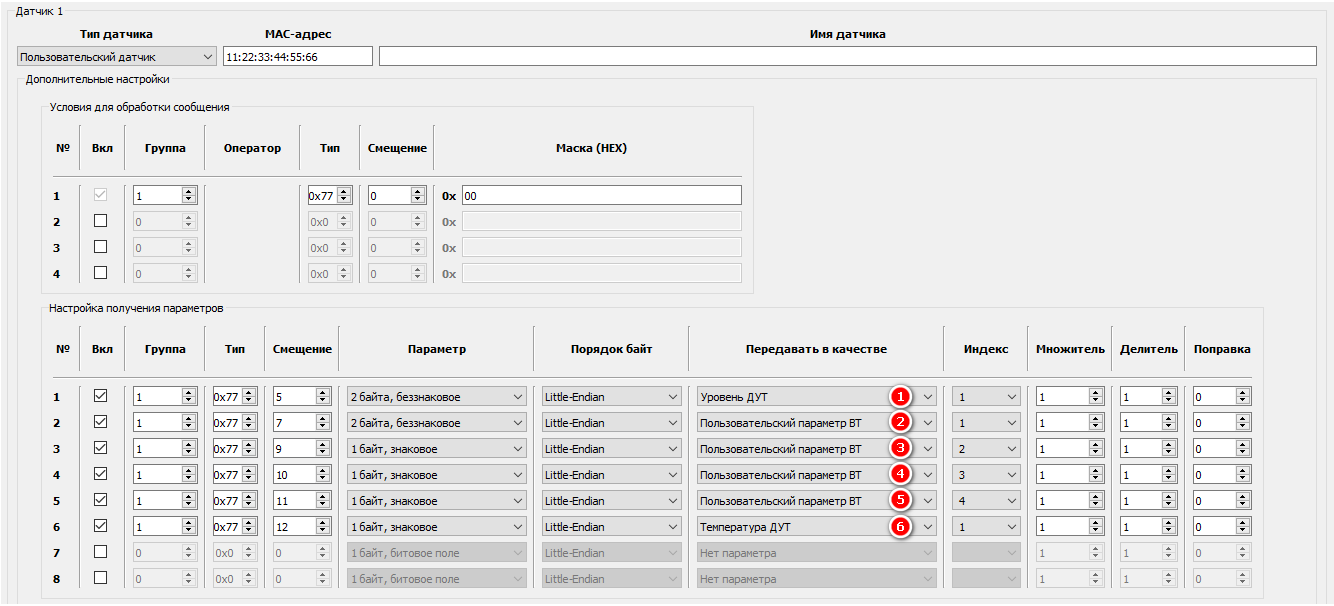The height and width of the screenshot is (606, 1334).
Task: Click the Тип 0x77 spinbox in condition row 1
Action: 330,196
